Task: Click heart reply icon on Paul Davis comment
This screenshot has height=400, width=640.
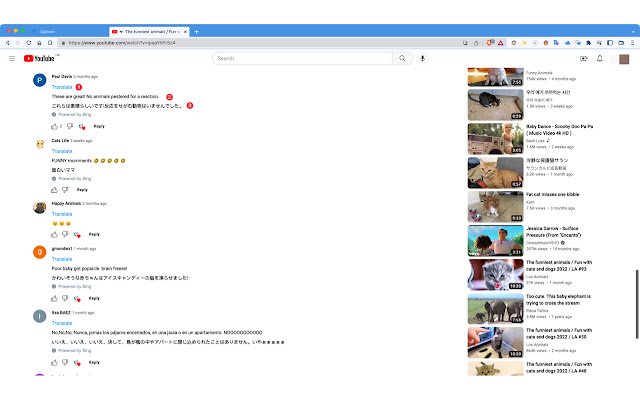Action: (82, 127)
